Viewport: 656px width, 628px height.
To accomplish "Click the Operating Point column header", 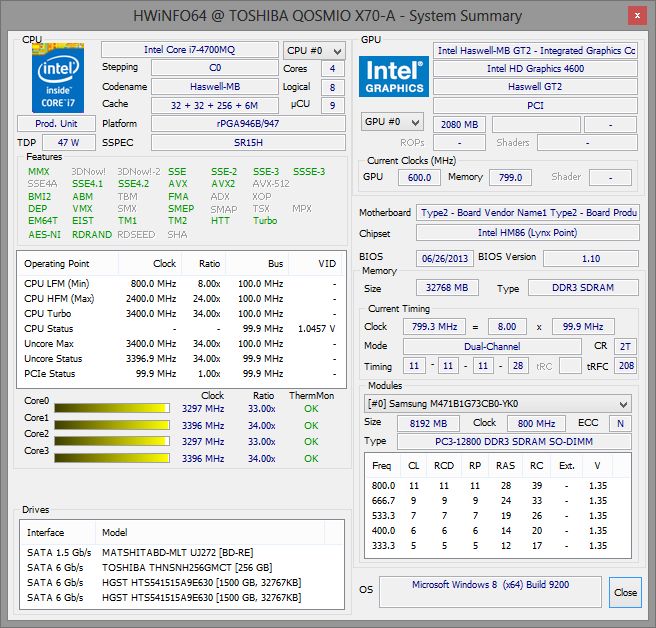I will [x=68, y=264].
